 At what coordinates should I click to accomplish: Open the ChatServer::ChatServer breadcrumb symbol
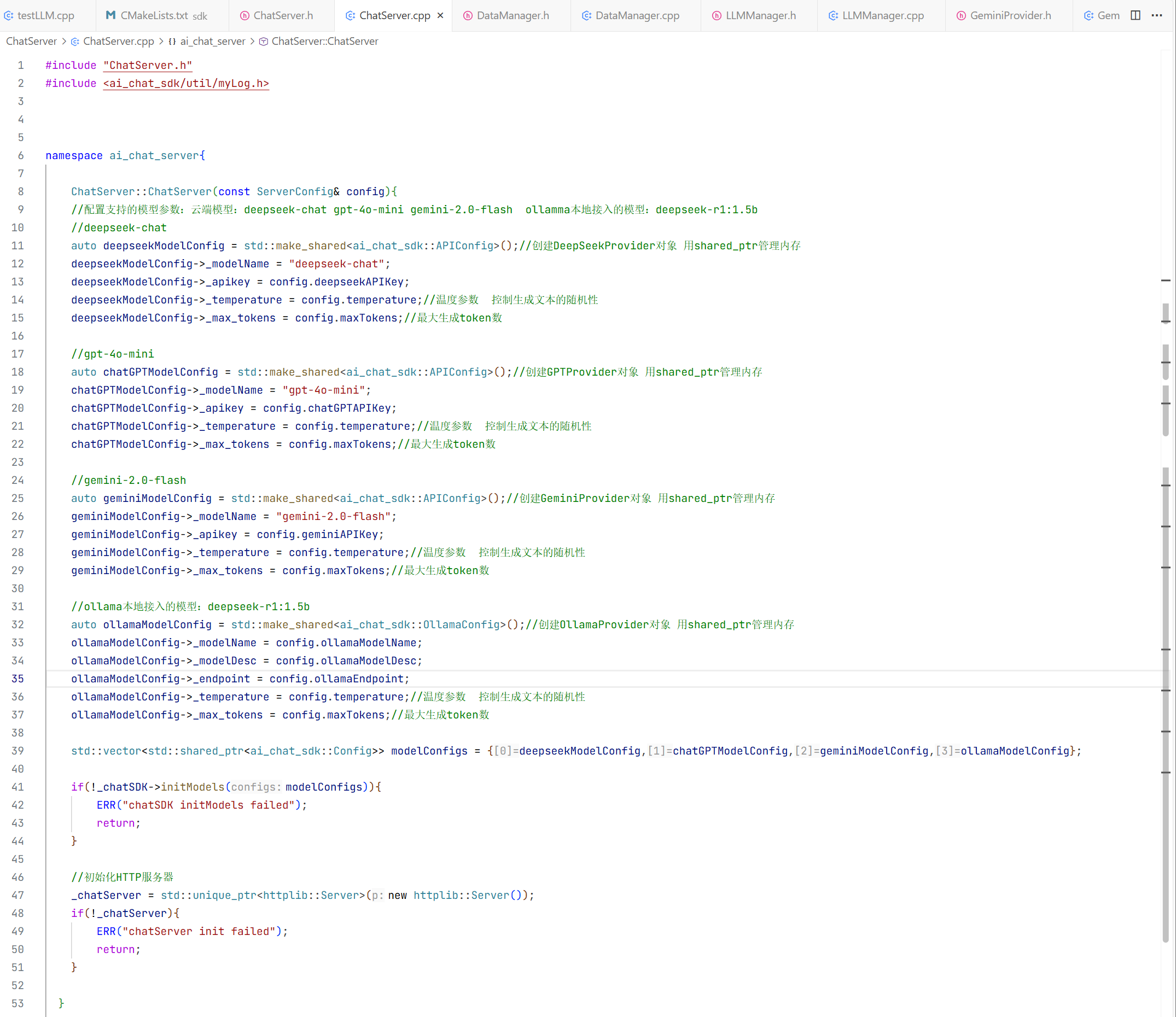(324, 41)
